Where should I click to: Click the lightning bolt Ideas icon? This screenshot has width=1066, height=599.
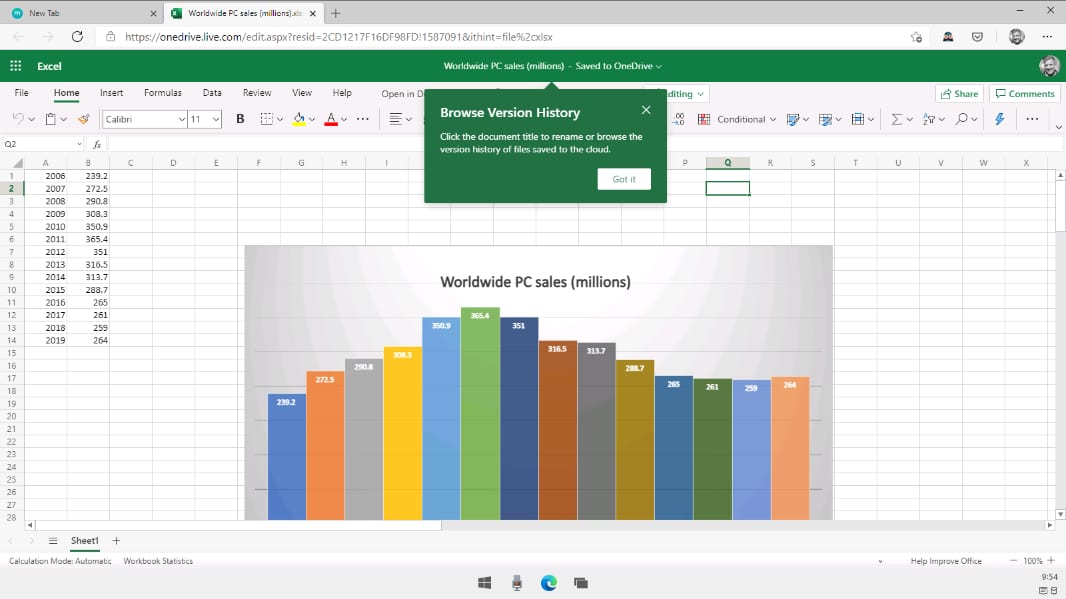click(x=999, y=119)
